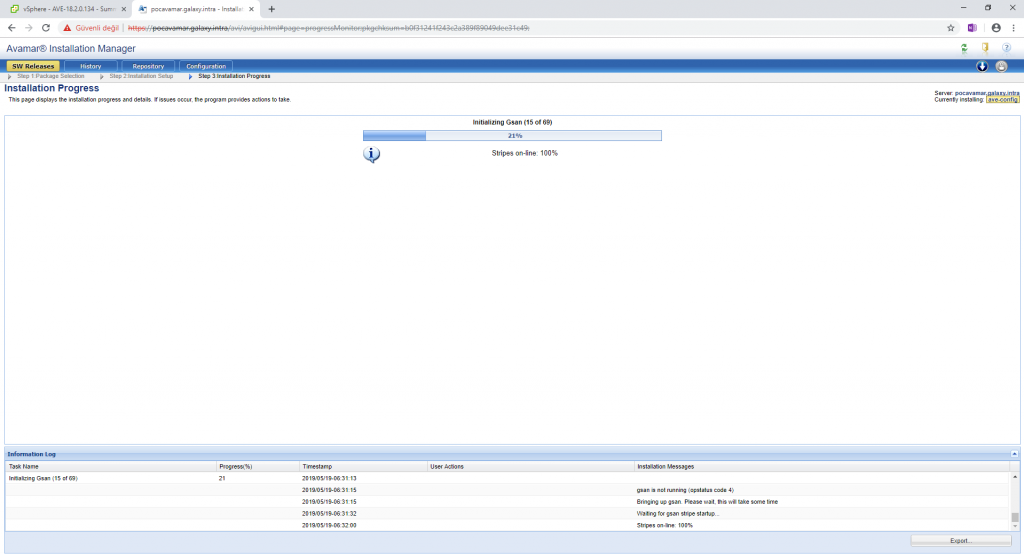This screenshot has height=554, width=1024.
Task: Click the browser forward arrow
Action: click(29, 28)
